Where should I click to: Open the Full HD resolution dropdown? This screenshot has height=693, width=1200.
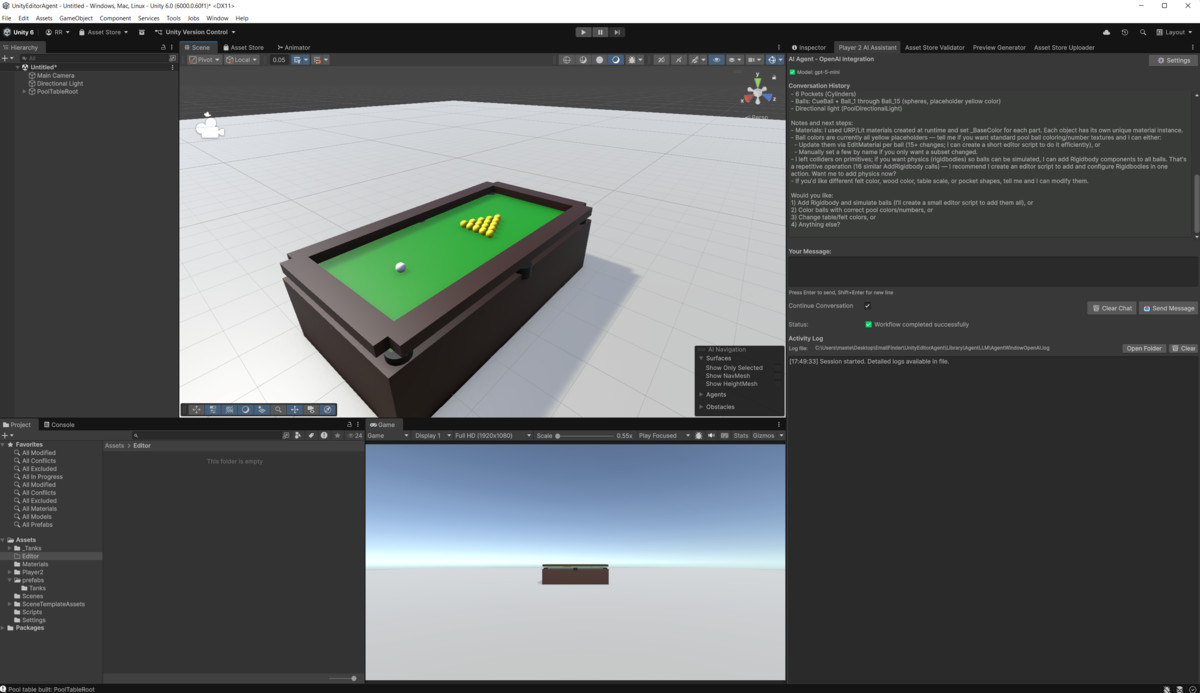point(492,436)
